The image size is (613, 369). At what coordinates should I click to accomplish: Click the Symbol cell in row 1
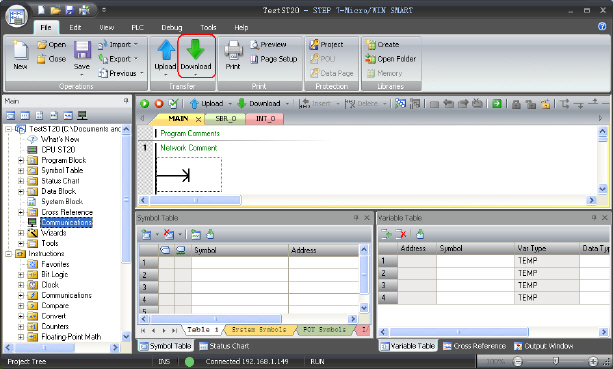[240, 263]
